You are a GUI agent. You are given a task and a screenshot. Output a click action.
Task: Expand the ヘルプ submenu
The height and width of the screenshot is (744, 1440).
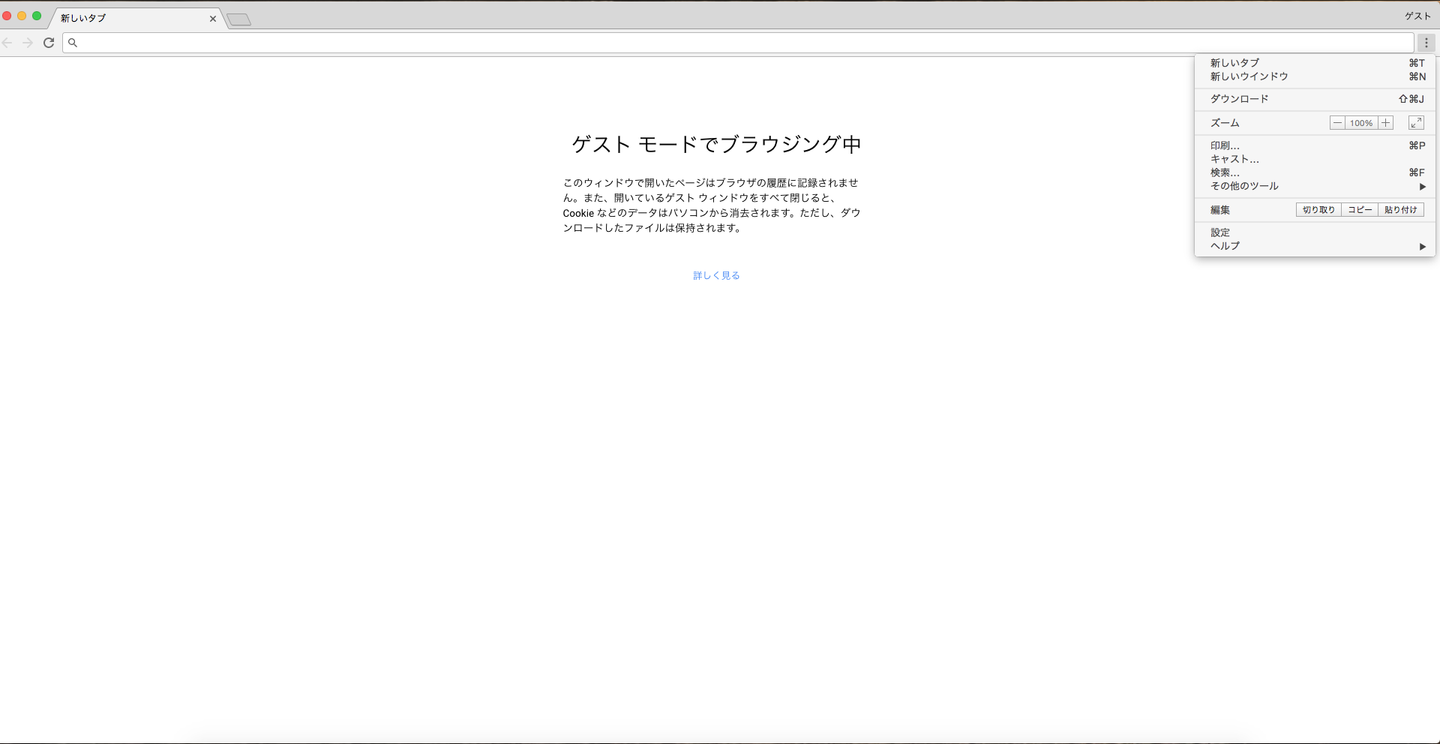tap(1315, 246)
